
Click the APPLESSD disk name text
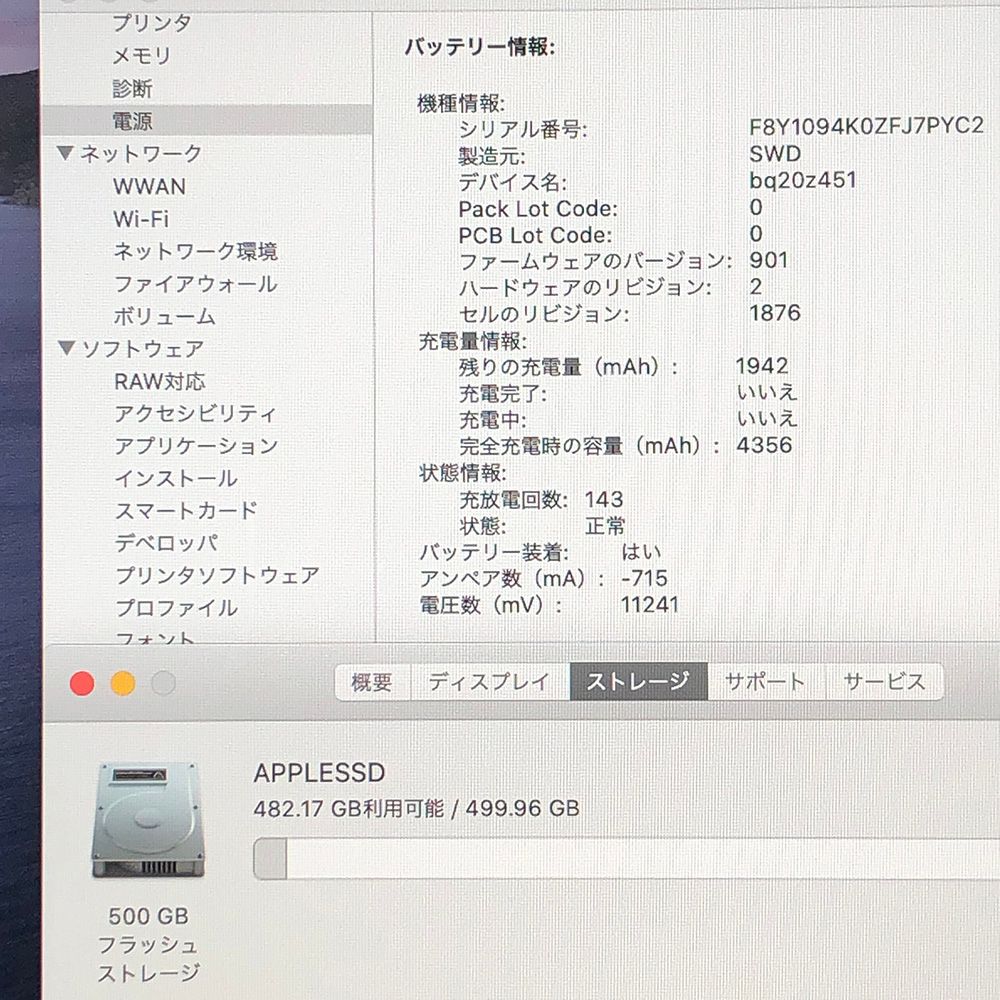pyautogui.click(x=320, y=773)
